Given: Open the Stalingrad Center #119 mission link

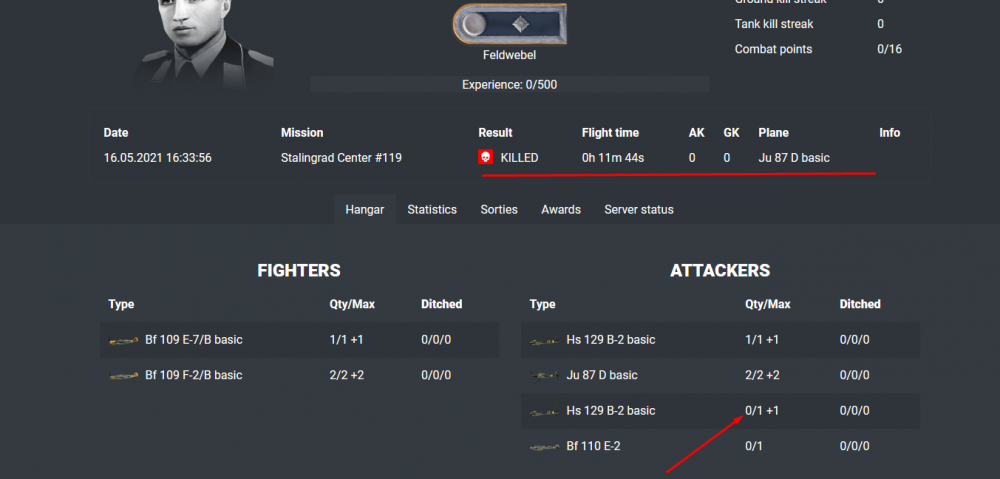Looking at the screenshot, I should coord(341,158).
